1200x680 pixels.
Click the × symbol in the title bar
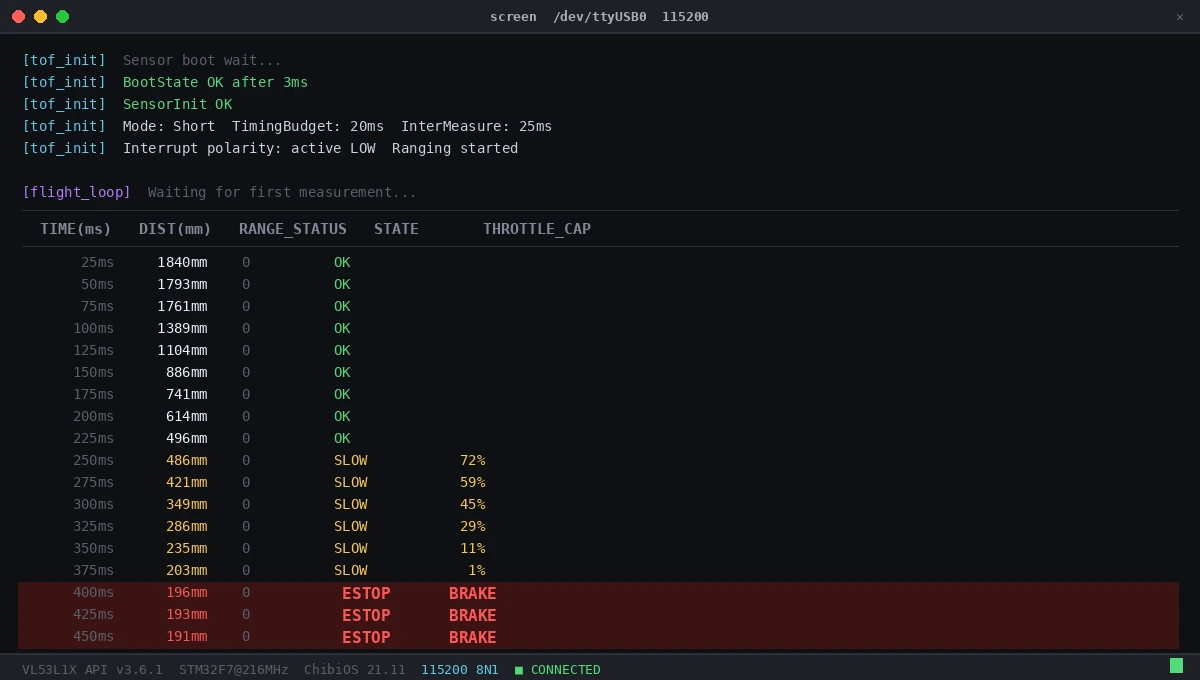coord(1180,17)
